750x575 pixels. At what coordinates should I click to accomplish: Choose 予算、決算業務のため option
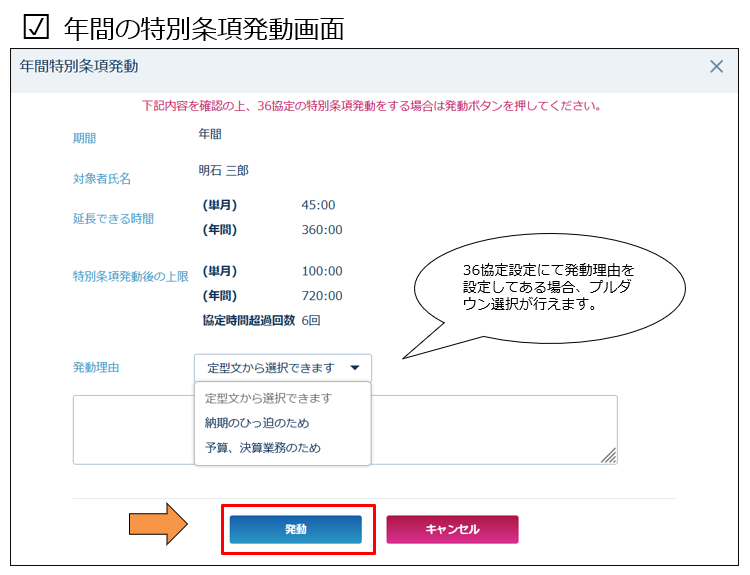(263, 448)
